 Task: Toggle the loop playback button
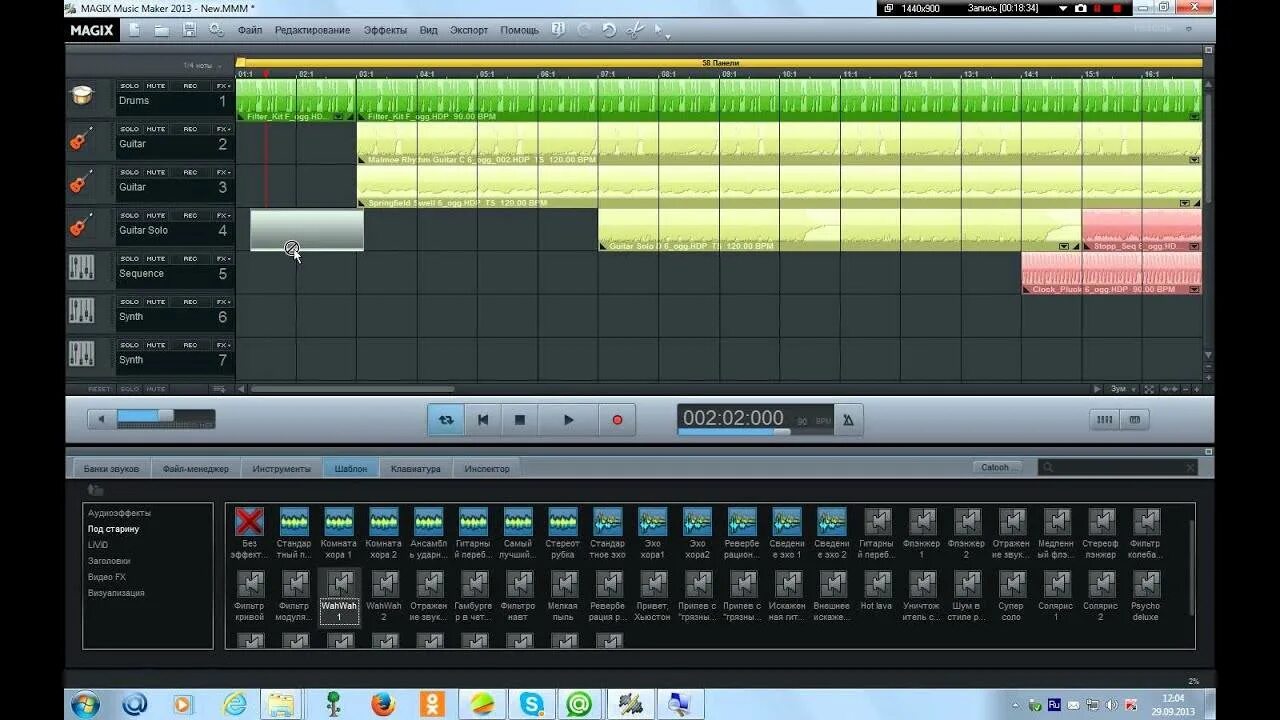446,420
